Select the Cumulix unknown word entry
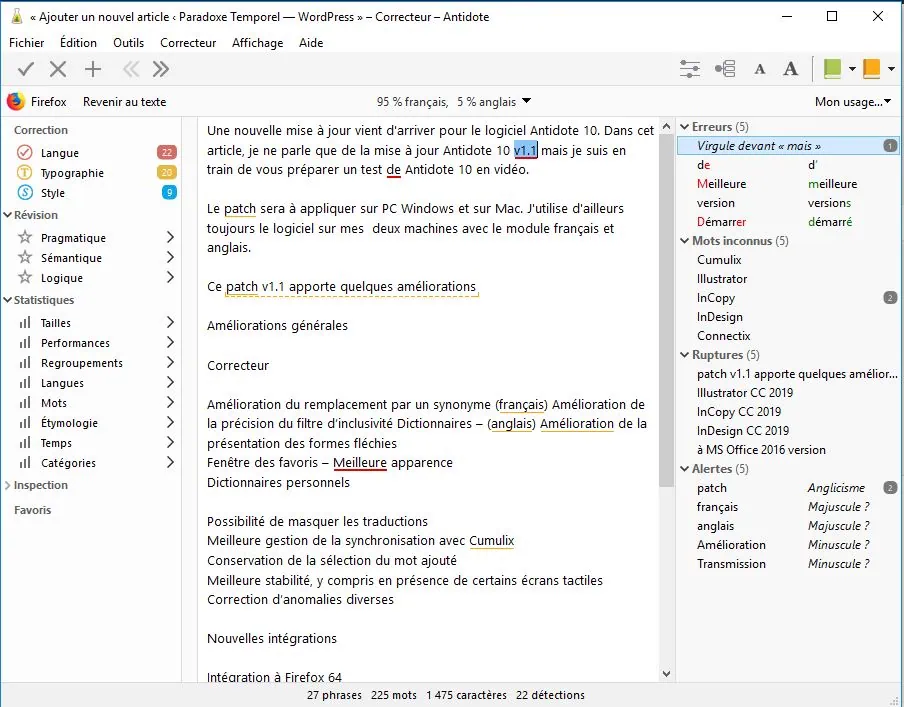904x707 pixels. (x=719, y=260)
